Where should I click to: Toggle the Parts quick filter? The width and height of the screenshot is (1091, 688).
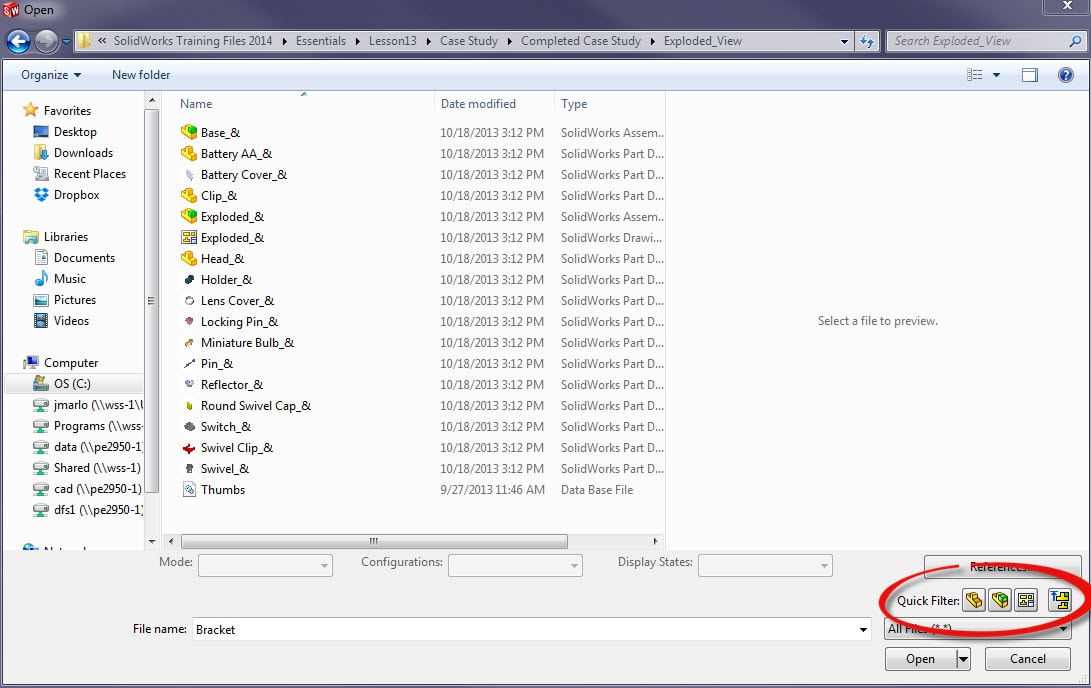coord(973,600)
